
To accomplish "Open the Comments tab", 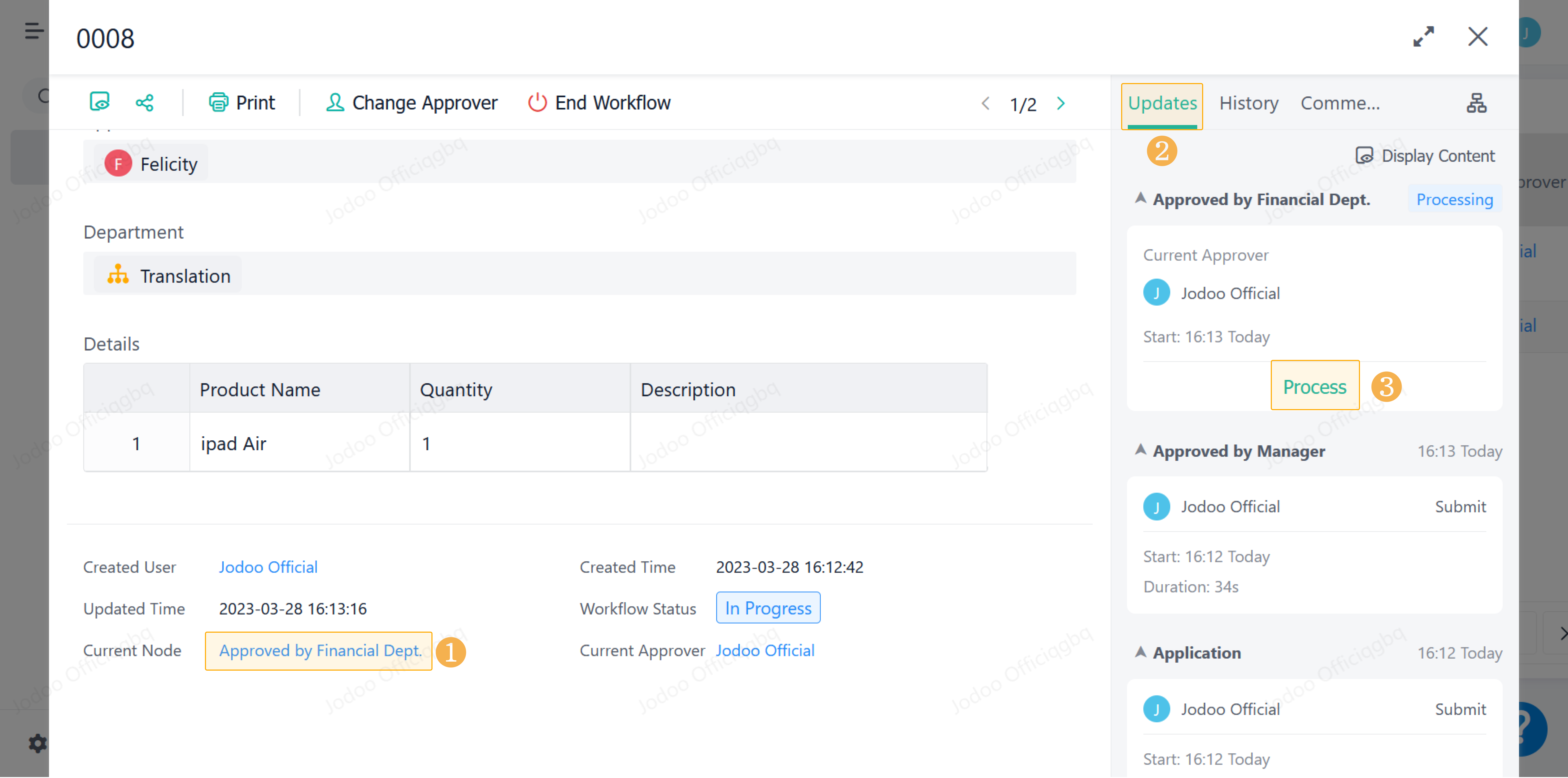I will (1339, 104).
